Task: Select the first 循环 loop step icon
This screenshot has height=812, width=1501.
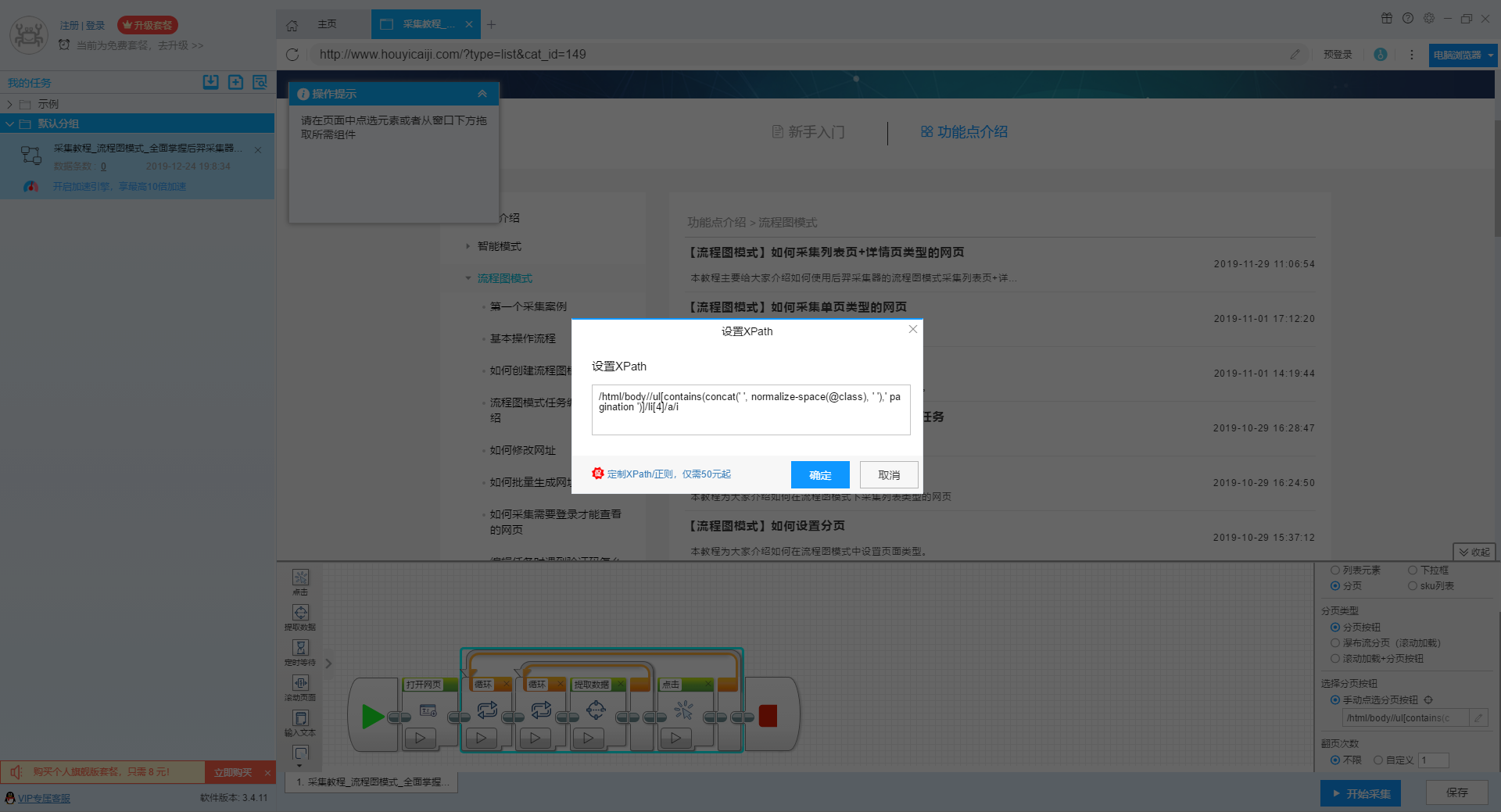Action: 487,710
